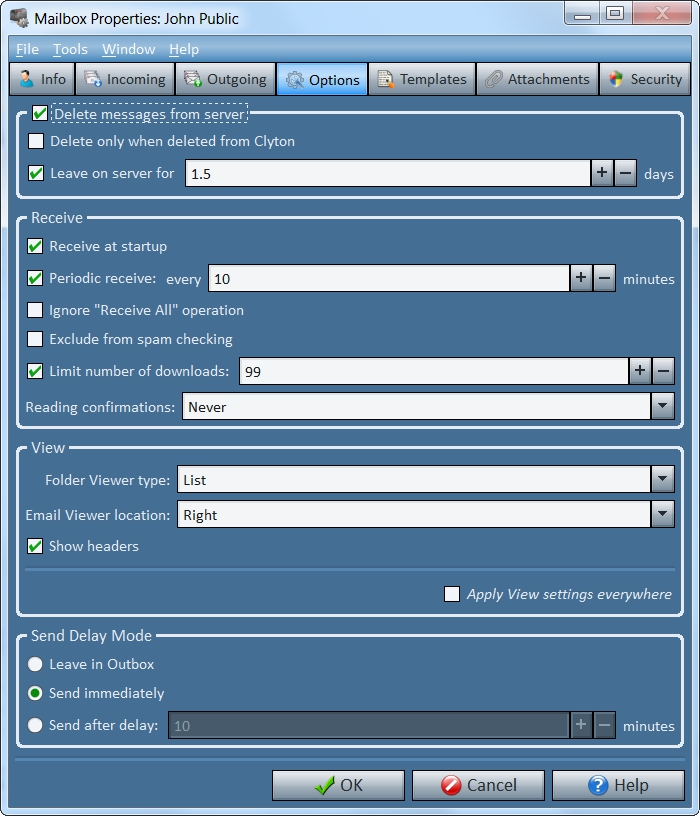This screenshot has width=700, height=816.
Task: Open the Tools menu
Action: (70, 49)
